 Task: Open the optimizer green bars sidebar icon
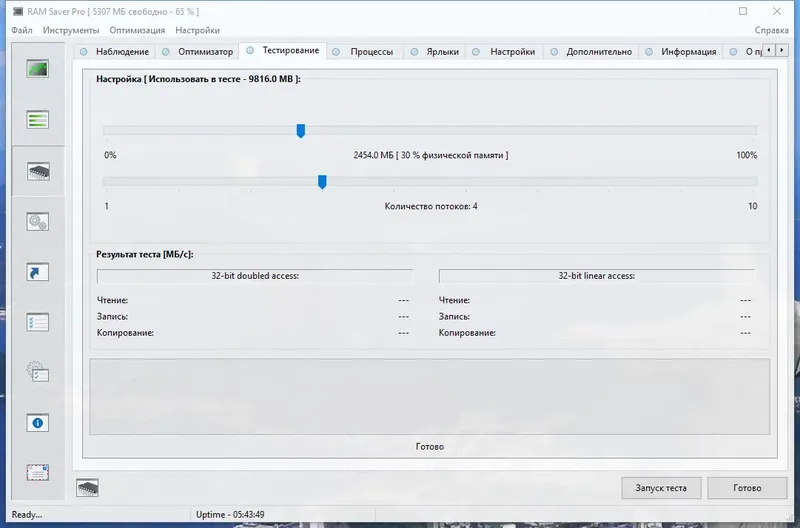click(38, 120)
